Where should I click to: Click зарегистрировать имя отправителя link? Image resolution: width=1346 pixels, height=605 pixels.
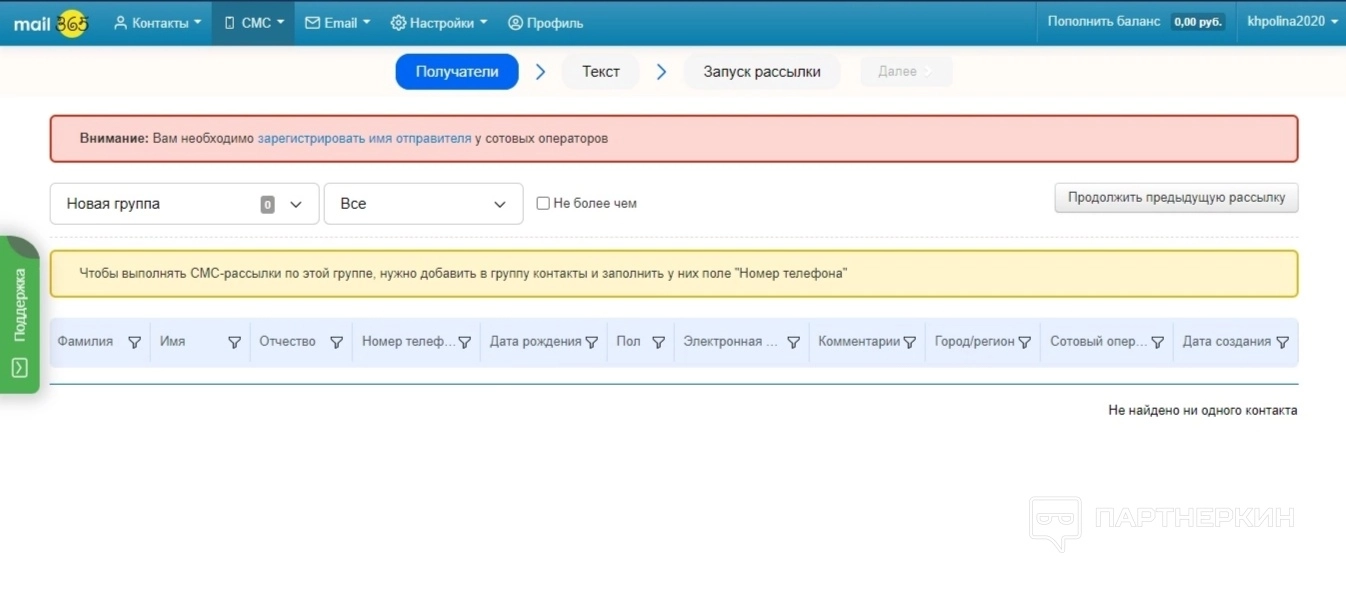[364, 139]
